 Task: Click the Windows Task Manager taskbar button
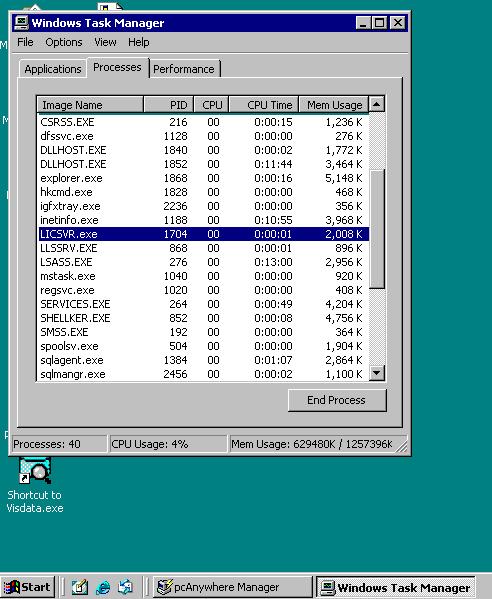(x=395, y=587)
